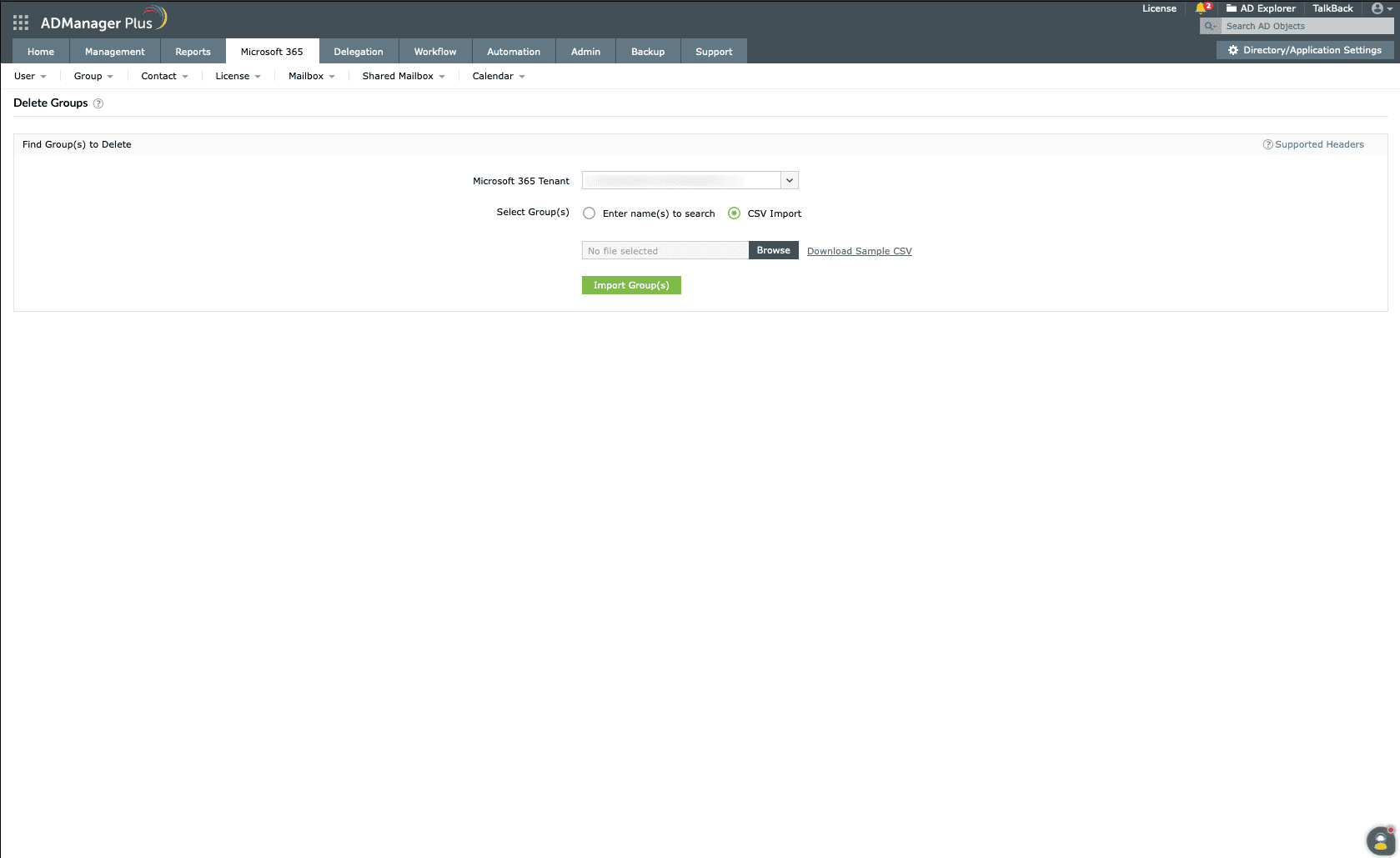Click the Browse button
The image size is (1400, 858).
(774, 250)
